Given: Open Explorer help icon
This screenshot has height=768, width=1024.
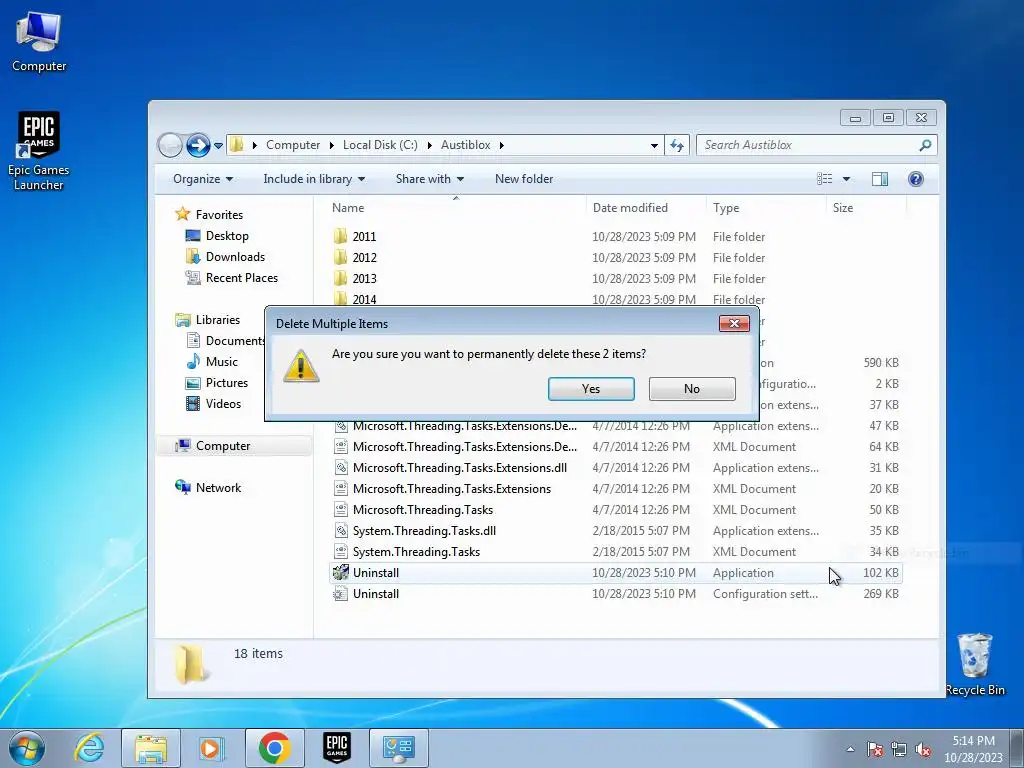Looking at the screenshot, I should [x=916, y=179].
